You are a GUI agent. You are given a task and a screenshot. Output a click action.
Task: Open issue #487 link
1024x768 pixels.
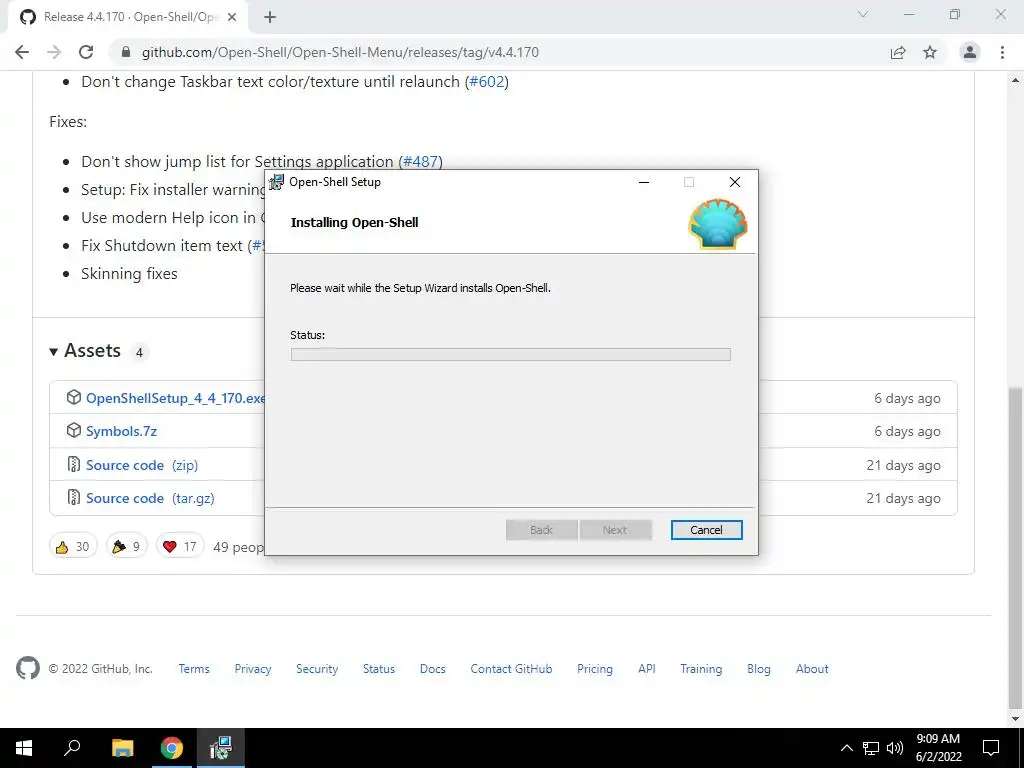pos(422,161)
